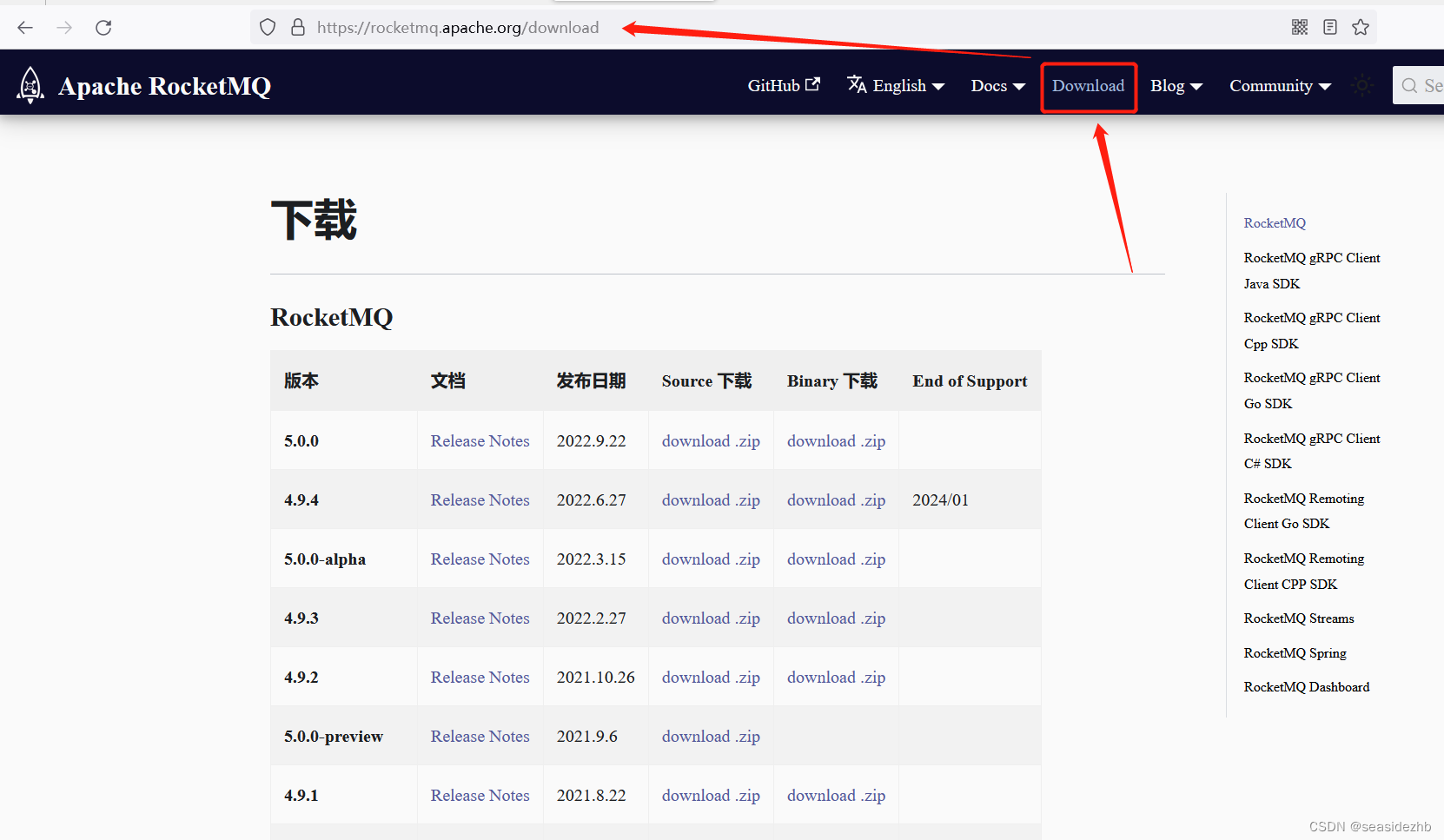Click the Apache RocketMQ rocket logo
Image resolution: width=1444 pixels, height=840 pixels.
point(30,85)
